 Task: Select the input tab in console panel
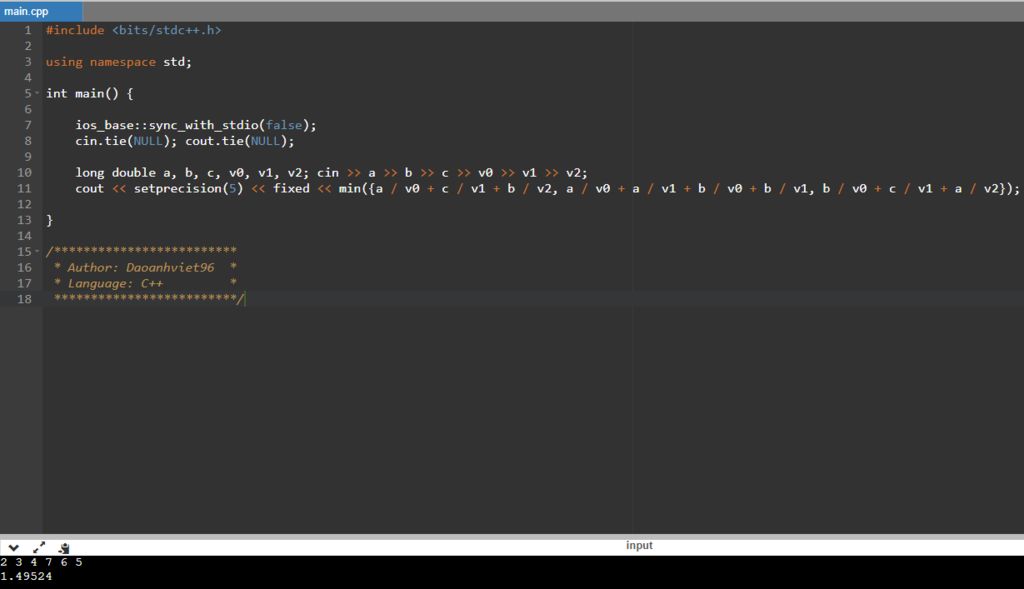(x=639, y=545)
